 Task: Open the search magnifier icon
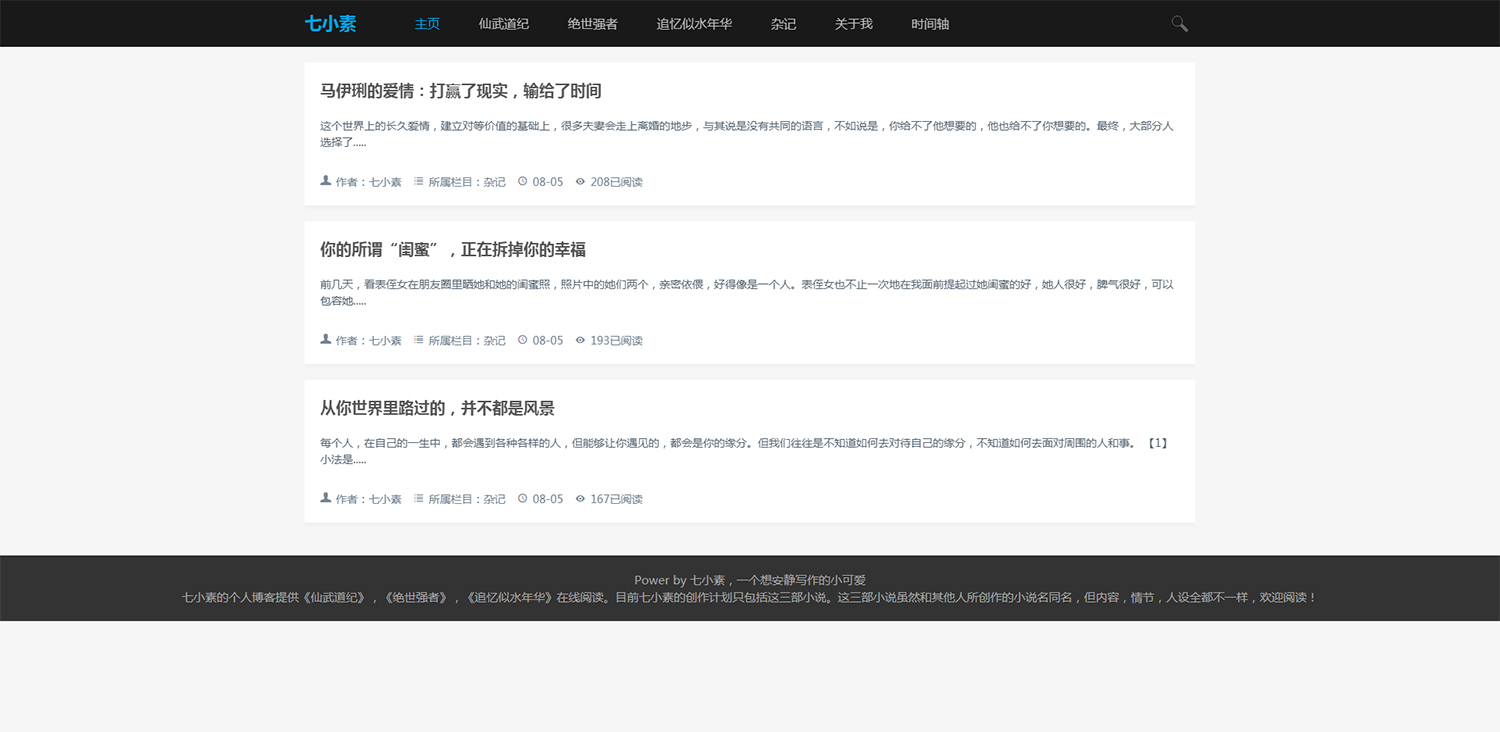click(1180, 24)
